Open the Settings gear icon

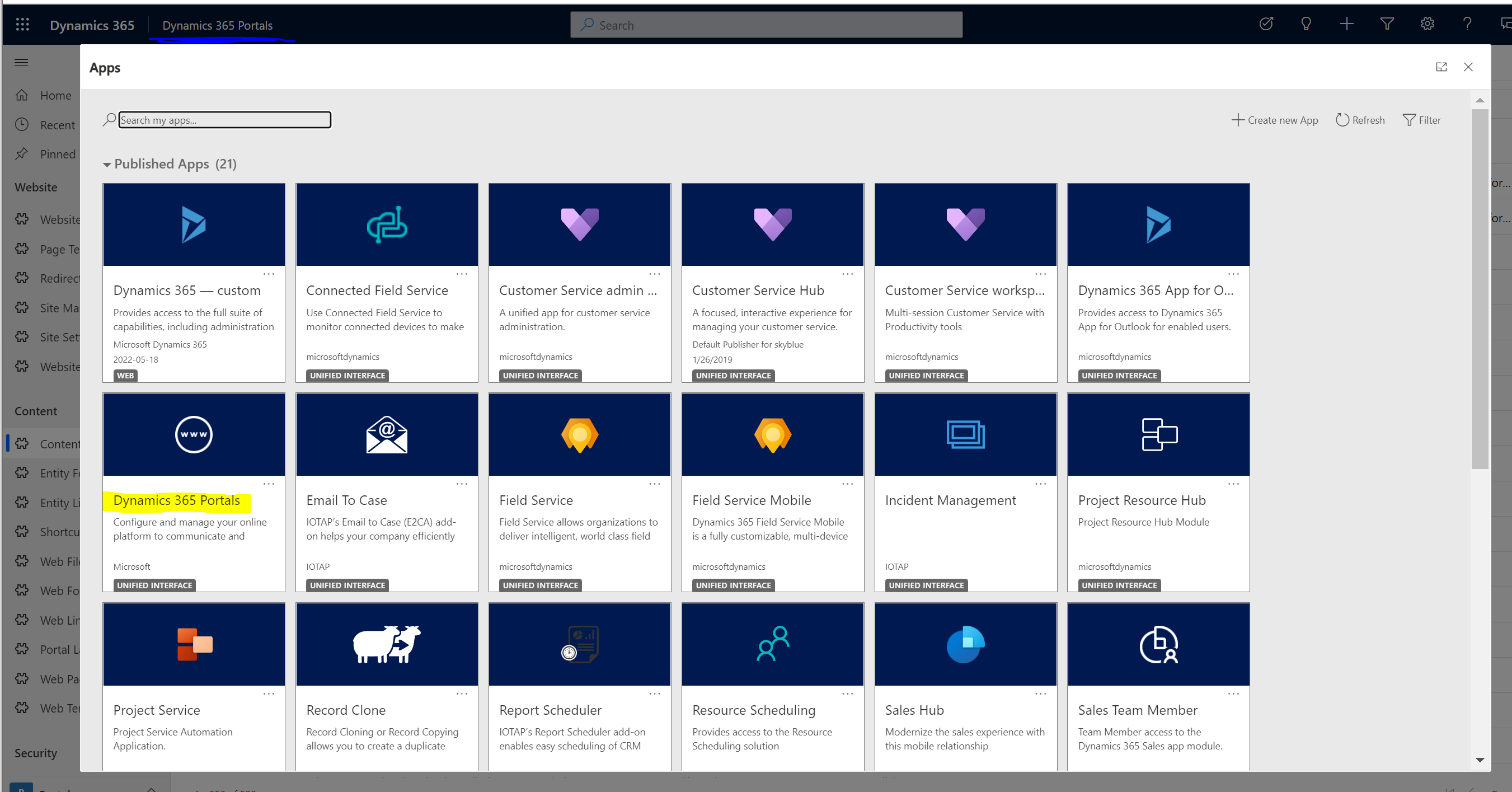click(x=1427, y=24)
